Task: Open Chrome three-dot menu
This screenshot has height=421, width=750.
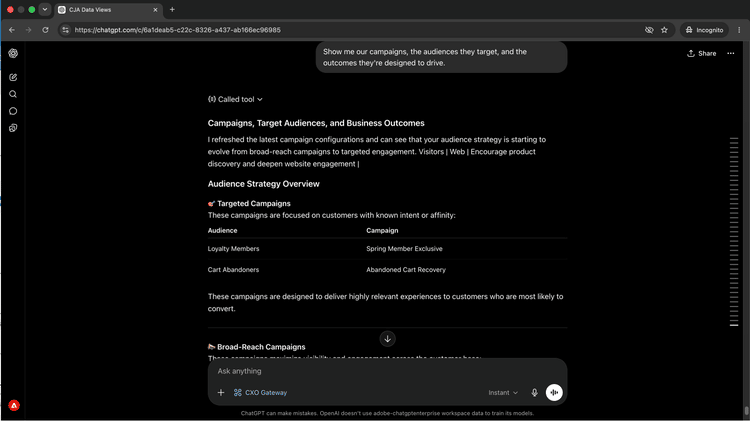Action: pos(739,30)
